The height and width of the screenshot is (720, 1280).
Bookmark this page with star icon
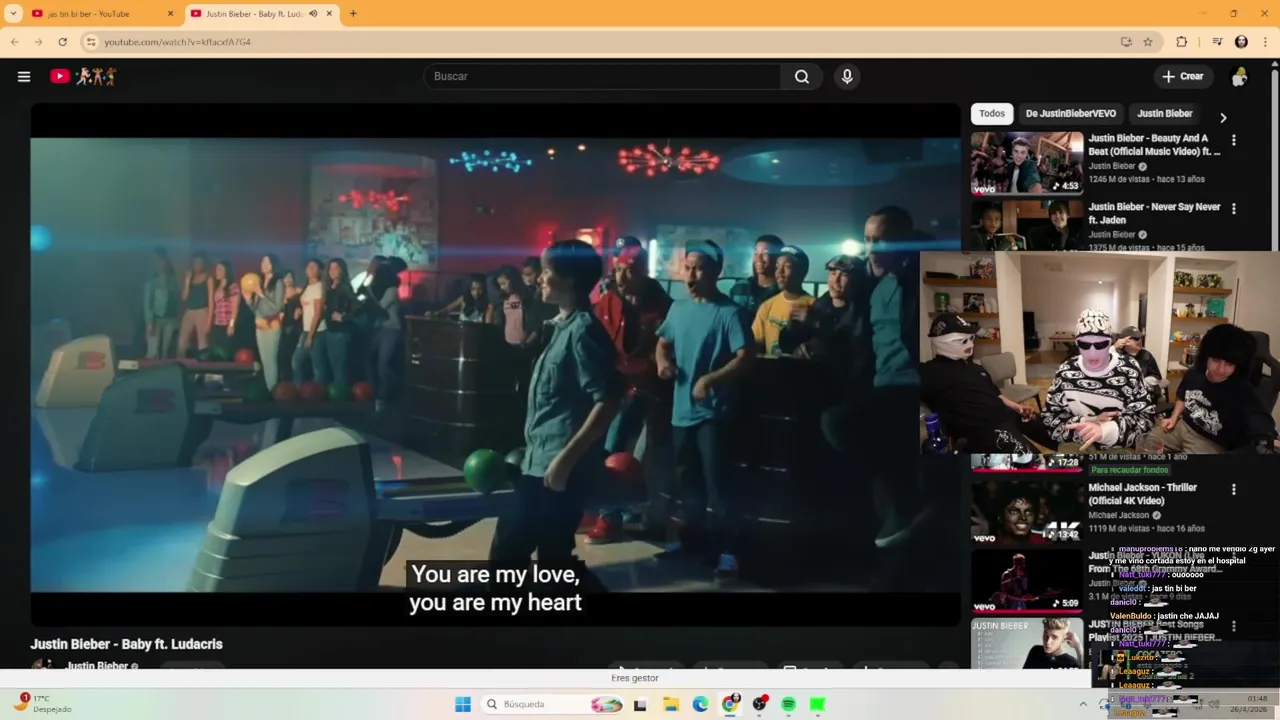[1148, 42]
